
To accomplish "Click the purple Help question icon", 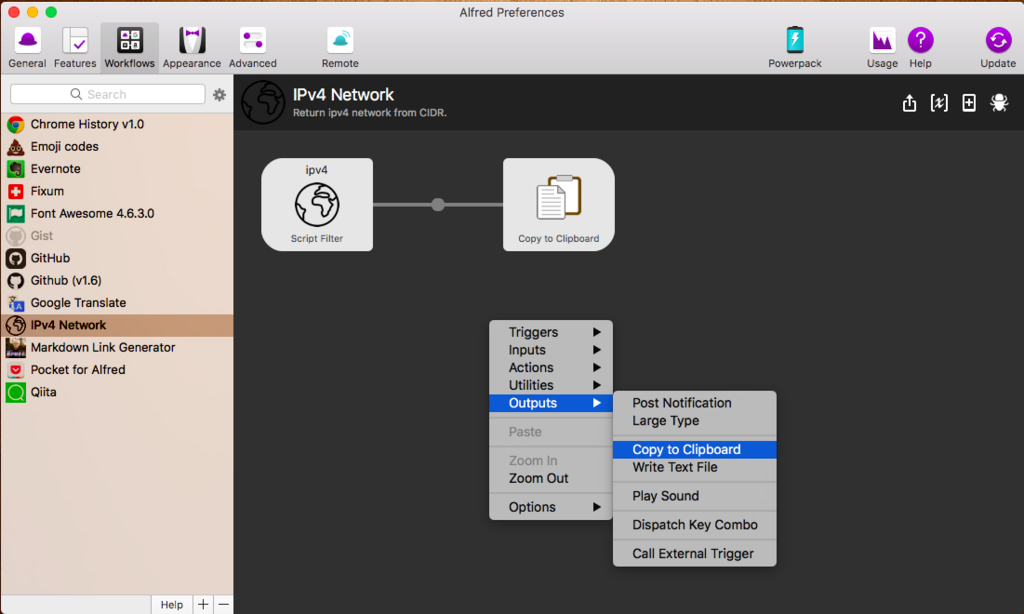I will pyautogui.click(x=920, y=40).
